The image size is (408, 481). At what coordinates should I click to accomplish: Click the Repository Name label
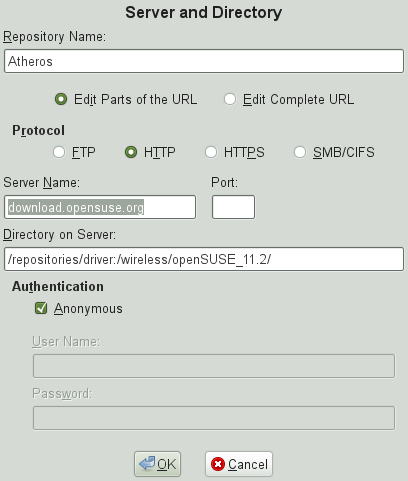point(54,37)
